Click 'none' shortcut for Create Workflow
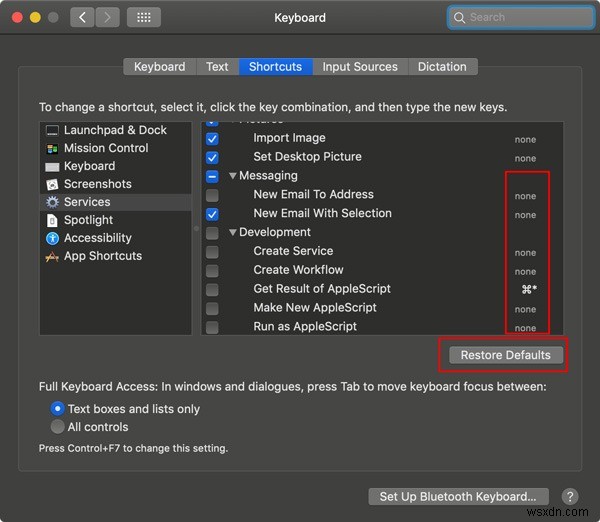Viewport: 600px width, 522px height. click(x=525, y=272)
